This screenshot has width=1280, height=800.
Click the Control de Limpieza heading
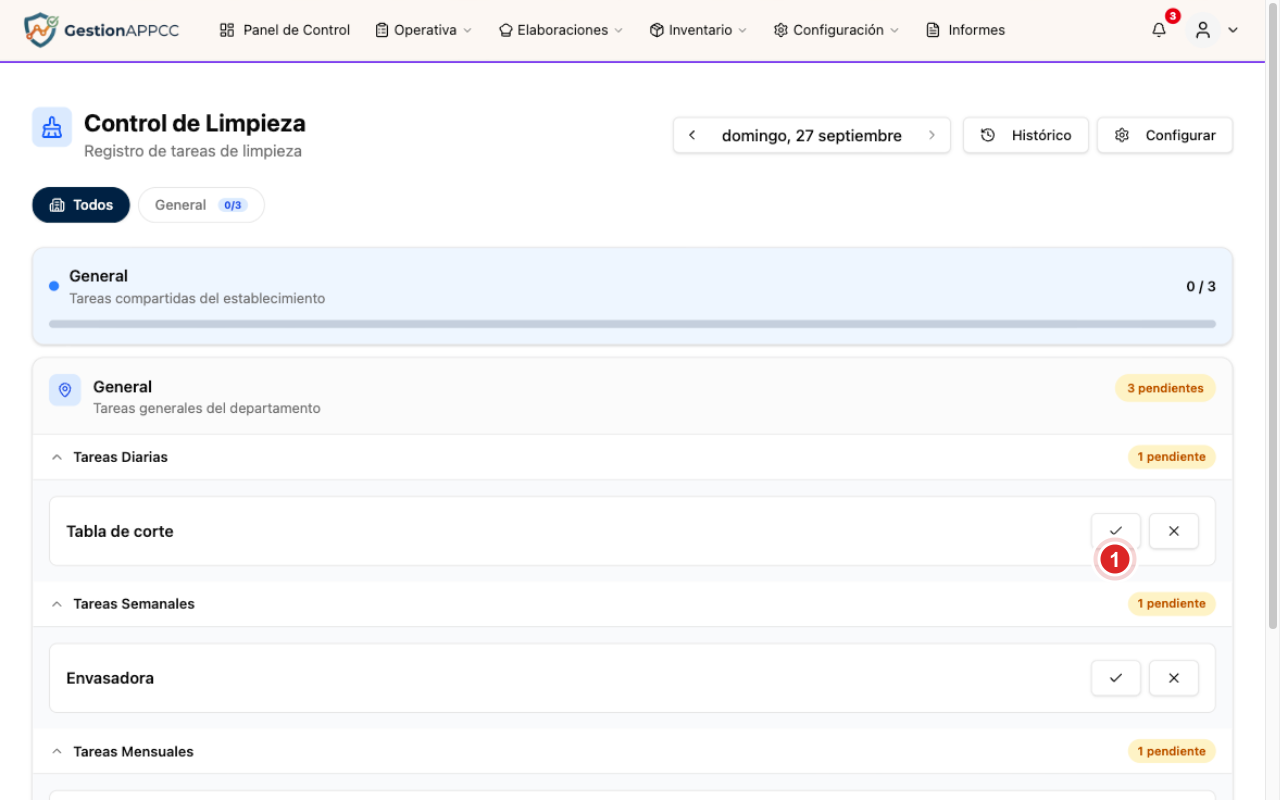pos(195,123)
